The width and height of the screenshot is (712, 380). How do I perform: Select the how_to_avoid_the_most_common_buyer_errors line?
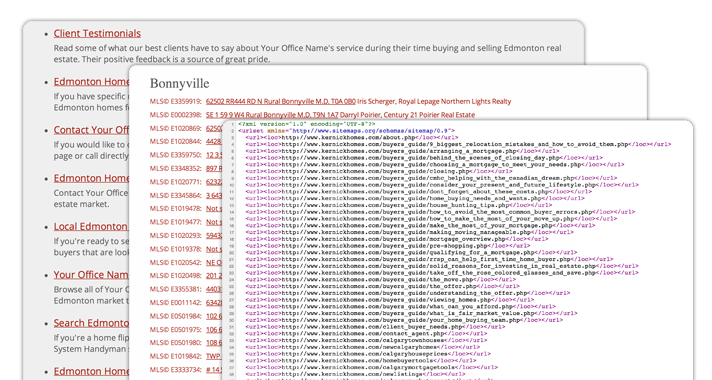(440, 212)
